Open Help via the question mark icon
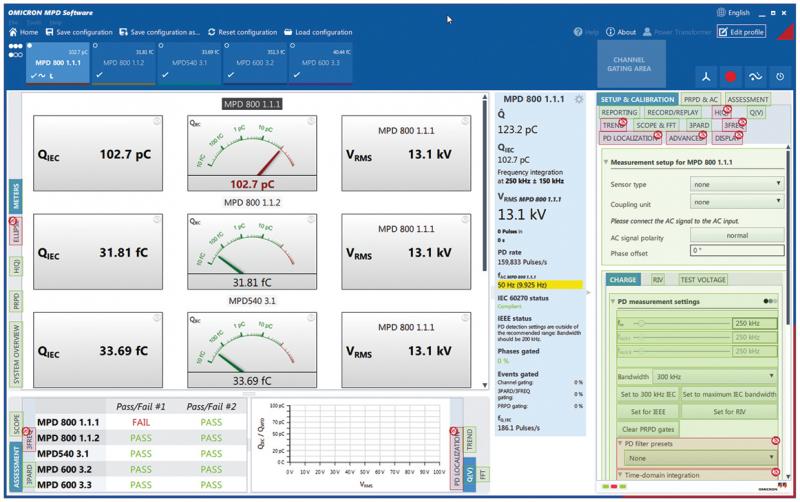 pyautogui.click(x=578, y=32)
